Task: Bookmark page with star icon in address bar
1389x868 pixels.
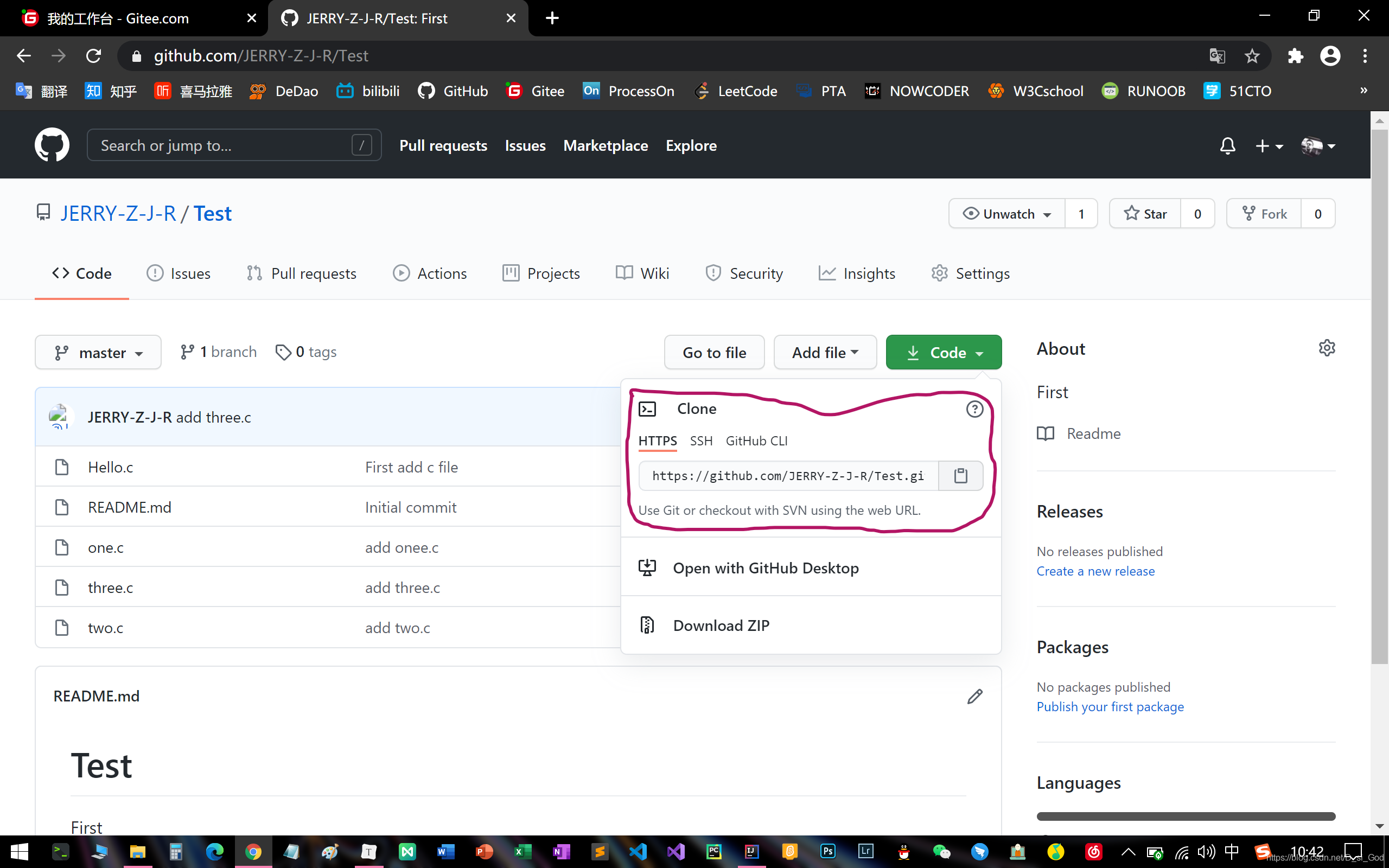Action: (1252, 56)
